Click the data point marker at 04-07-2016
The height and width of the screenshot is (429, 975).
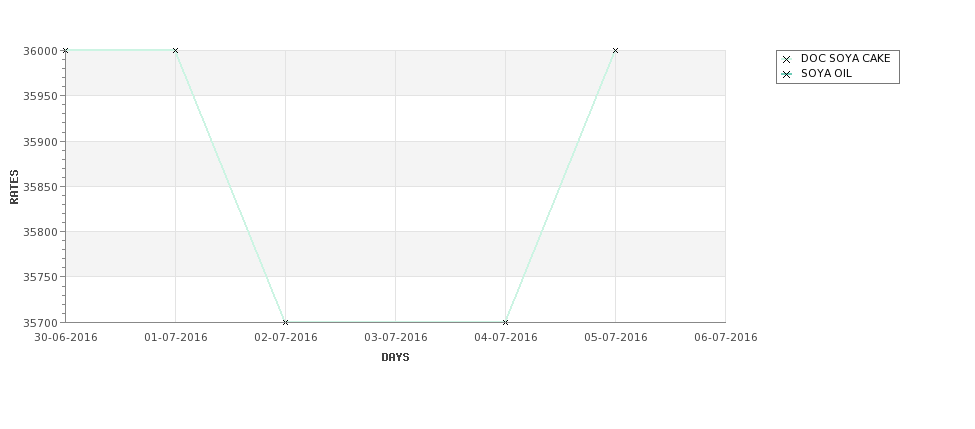pyautogui.click(x=506, y=322)
